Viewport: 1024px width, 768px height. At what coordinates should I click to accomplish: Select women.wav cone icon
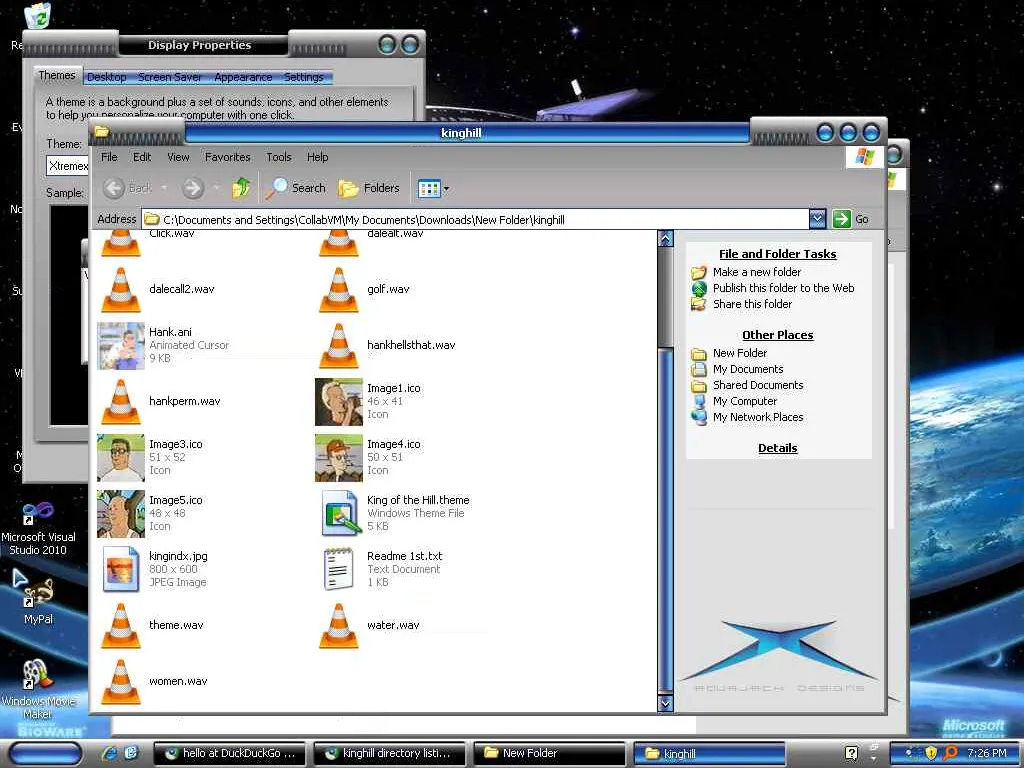click(121, 682)
